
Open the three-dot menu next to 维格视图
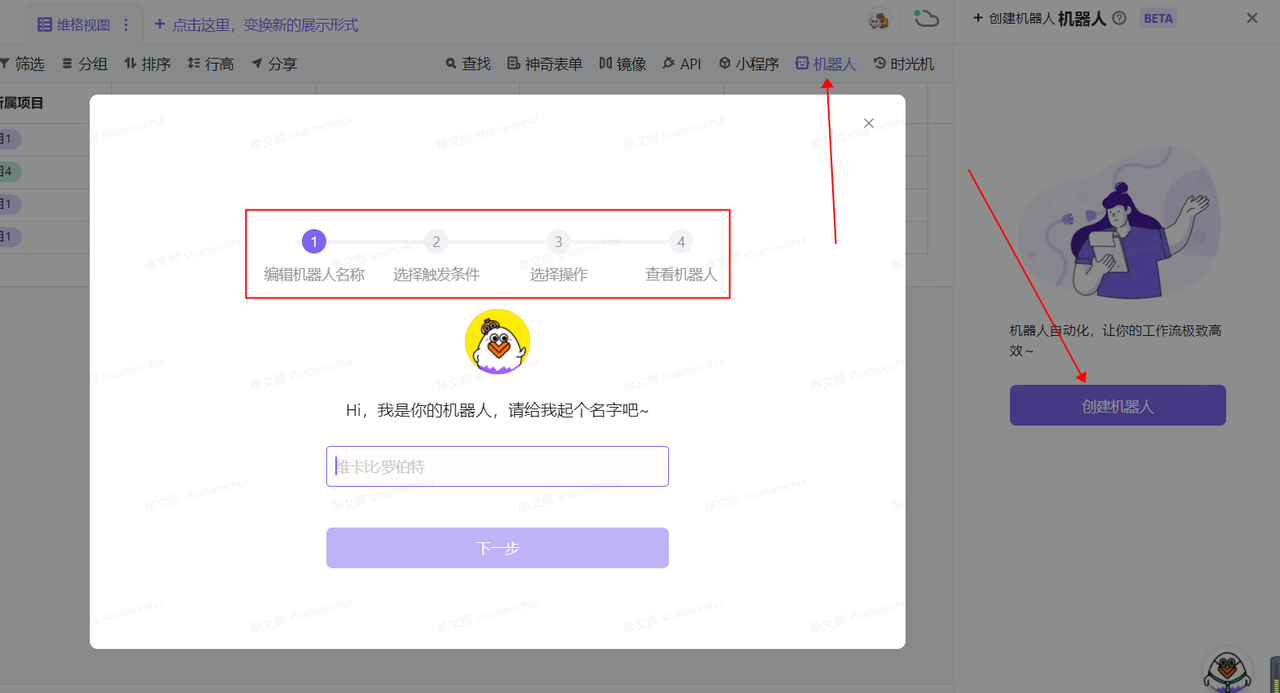pos(126,24)
